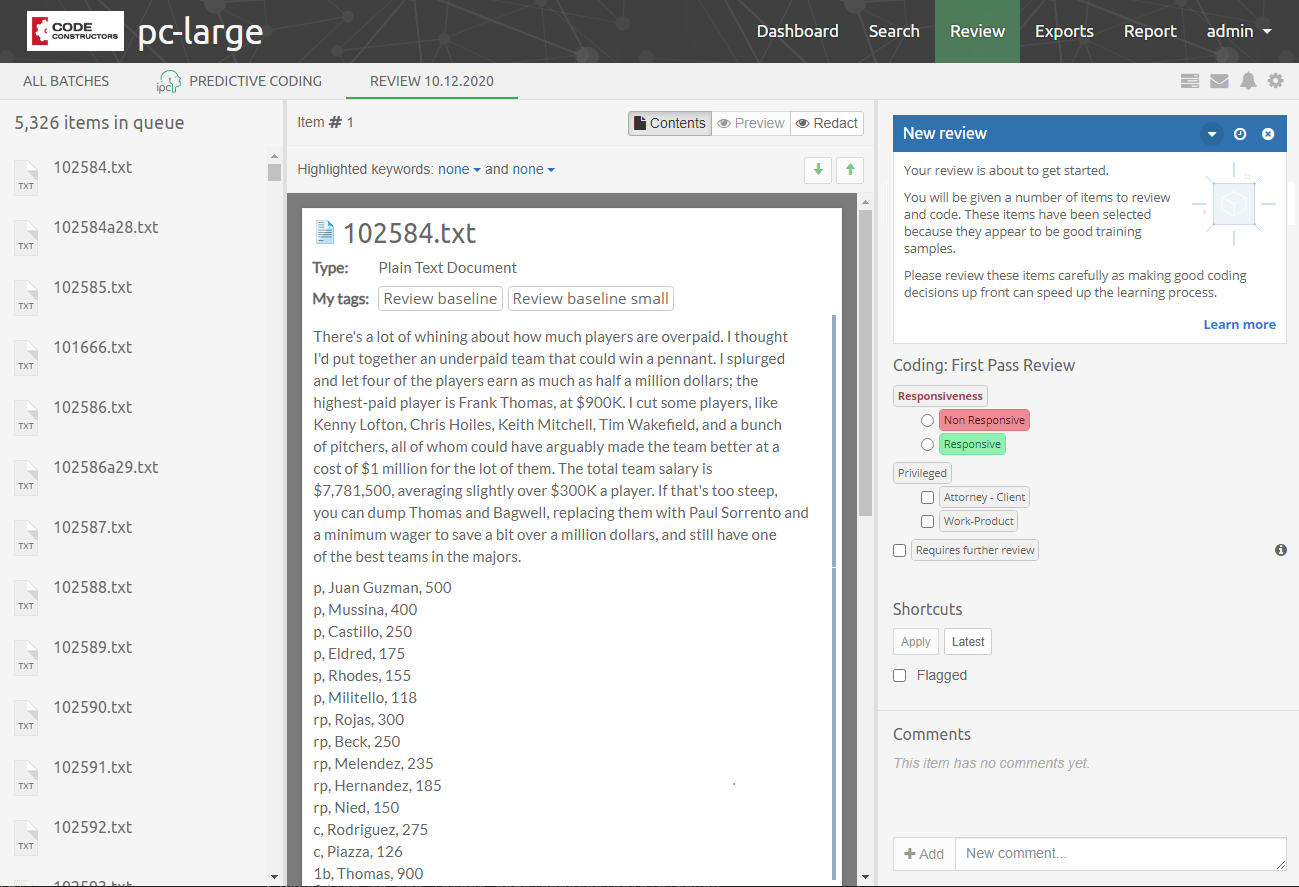The height and width of the screenshot is (887, 1299).
Task: Open the messages envelope icon
Action: pos(1219,81)
